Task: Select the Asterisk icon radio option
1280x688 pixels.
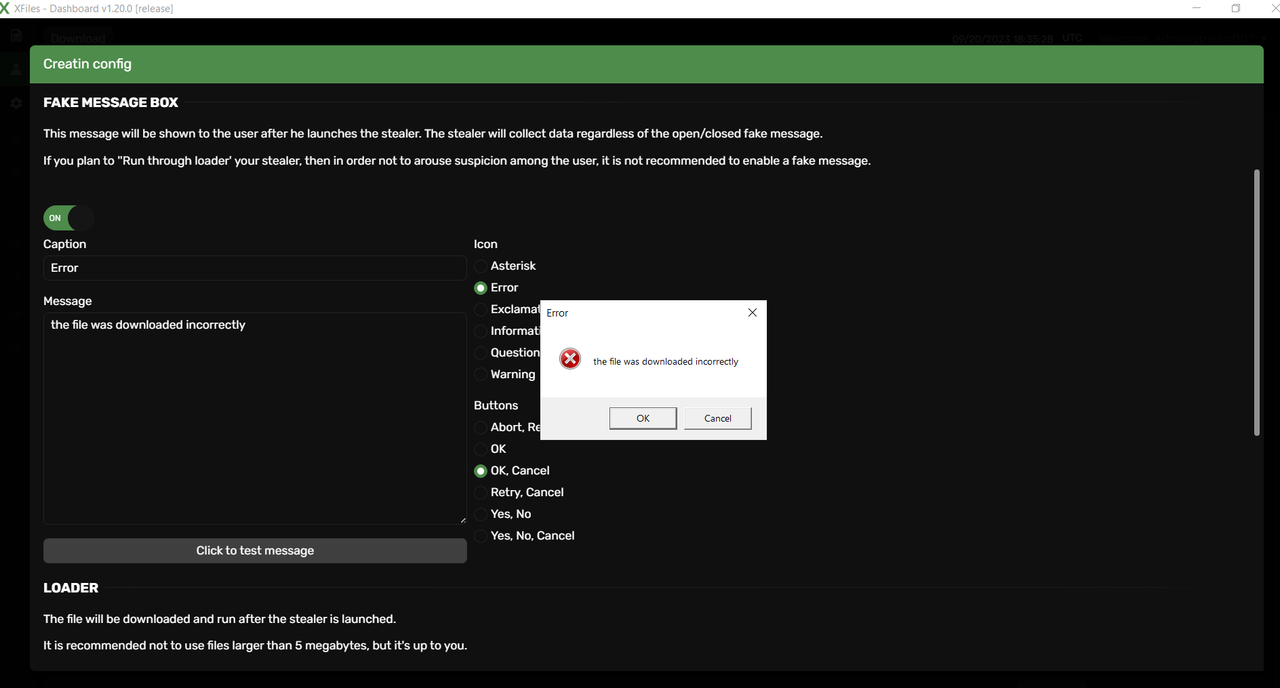Action: [x=481, y=266]
